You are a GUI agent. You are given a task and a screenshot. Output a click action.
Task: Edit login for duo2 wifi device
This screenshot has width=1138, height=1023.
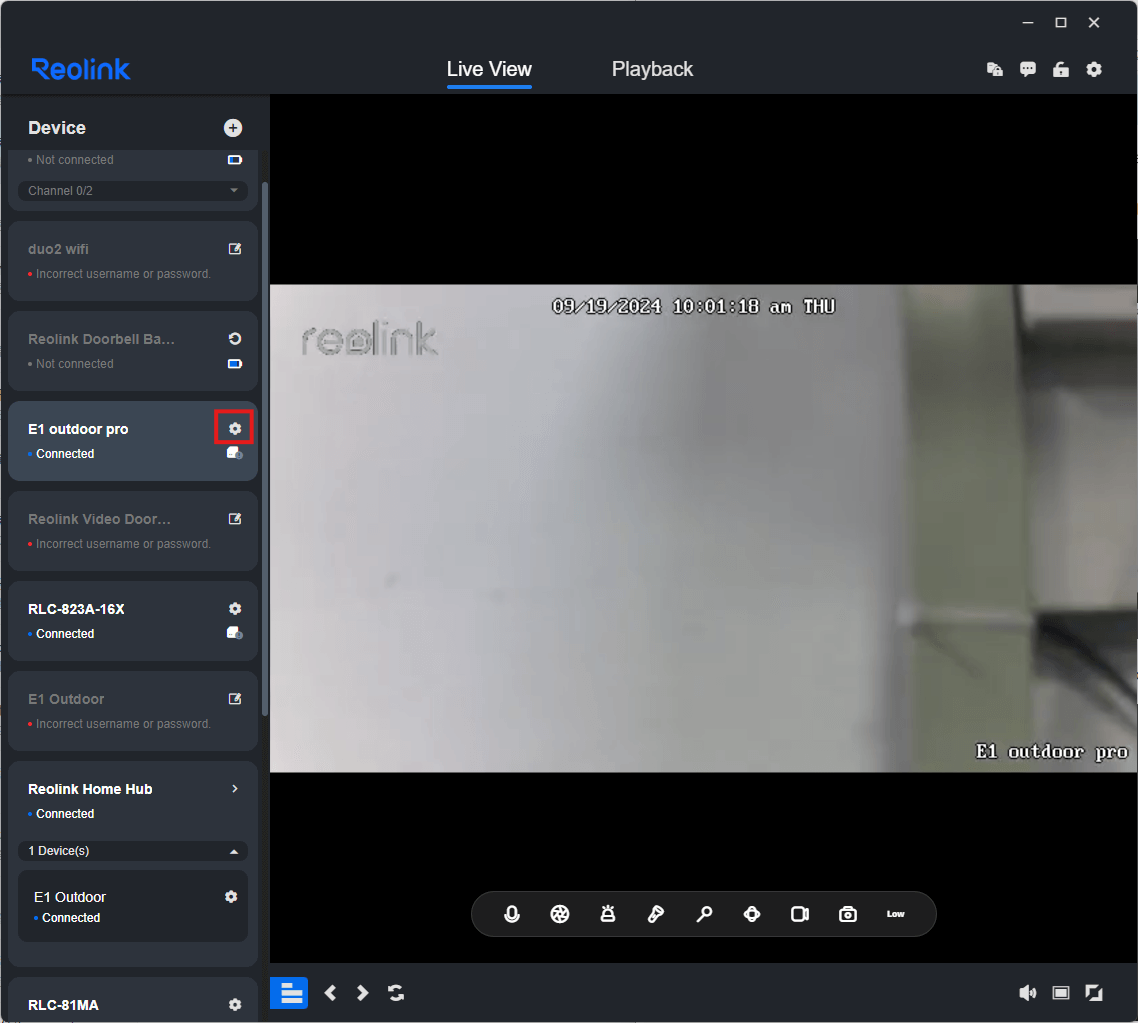(234, 249)
